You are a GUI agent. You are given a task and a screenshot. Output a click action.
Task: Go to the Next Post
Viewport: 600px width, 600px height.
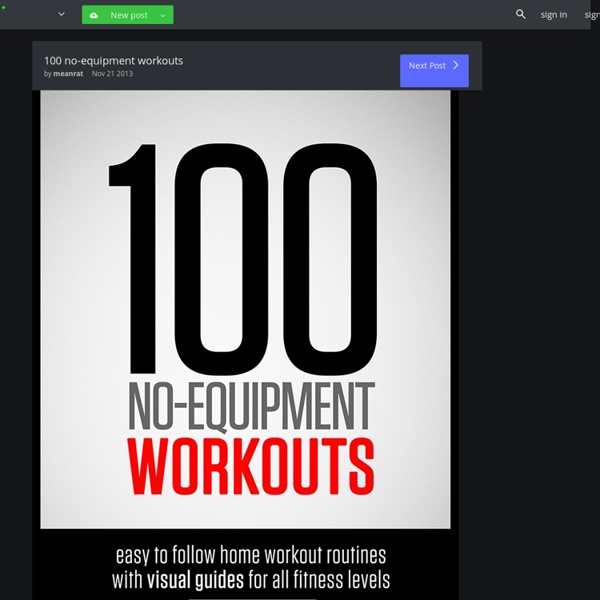(428, 66)
